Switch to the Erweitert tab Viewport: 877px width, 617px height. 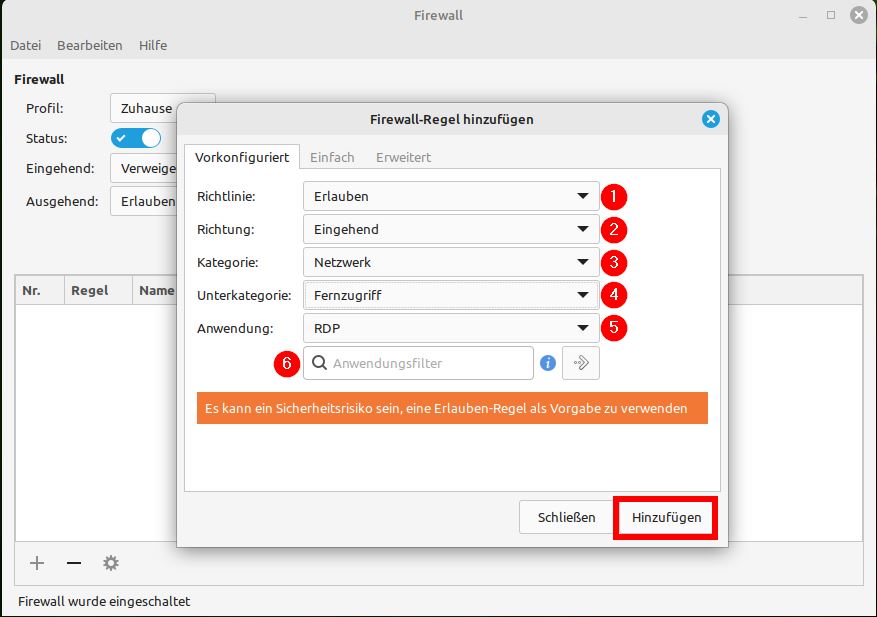(403, 157)
